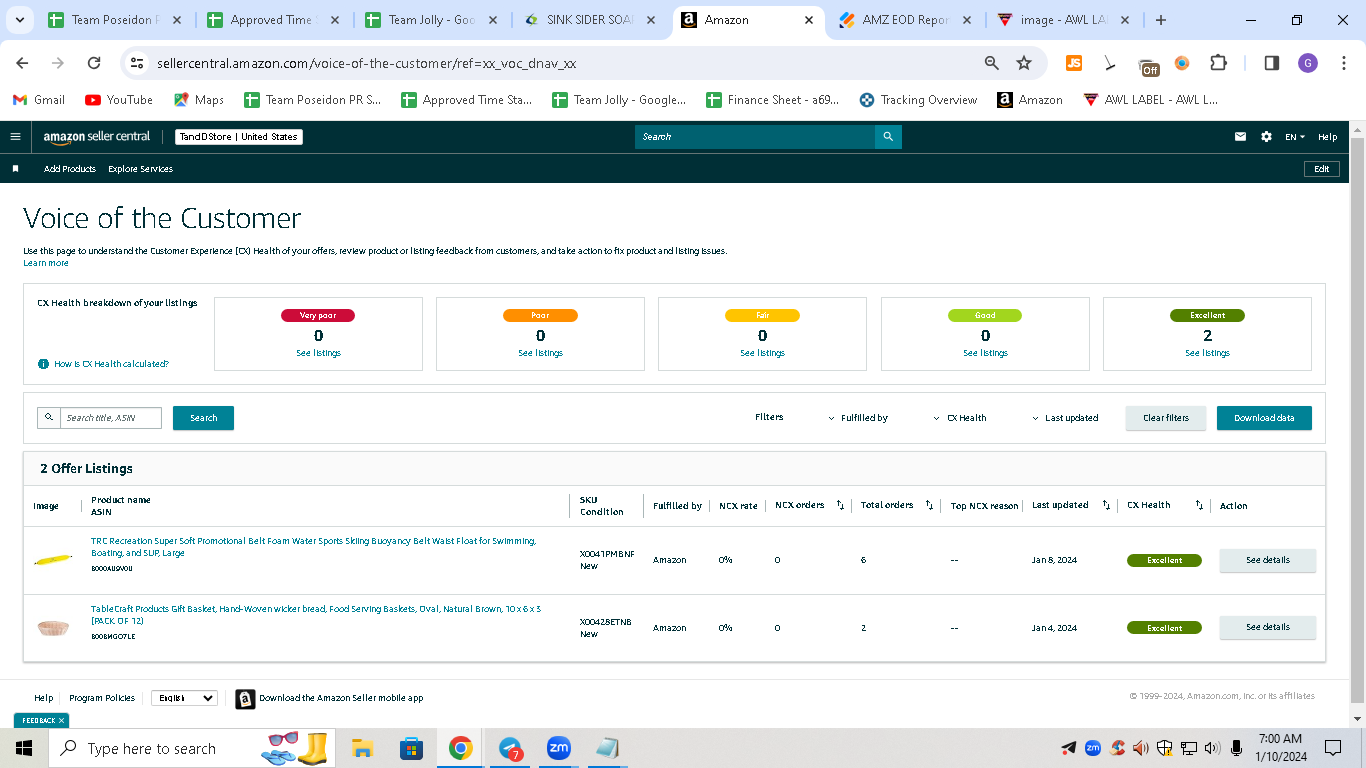Open the TRC Recreation product title link

pos(313,547)
